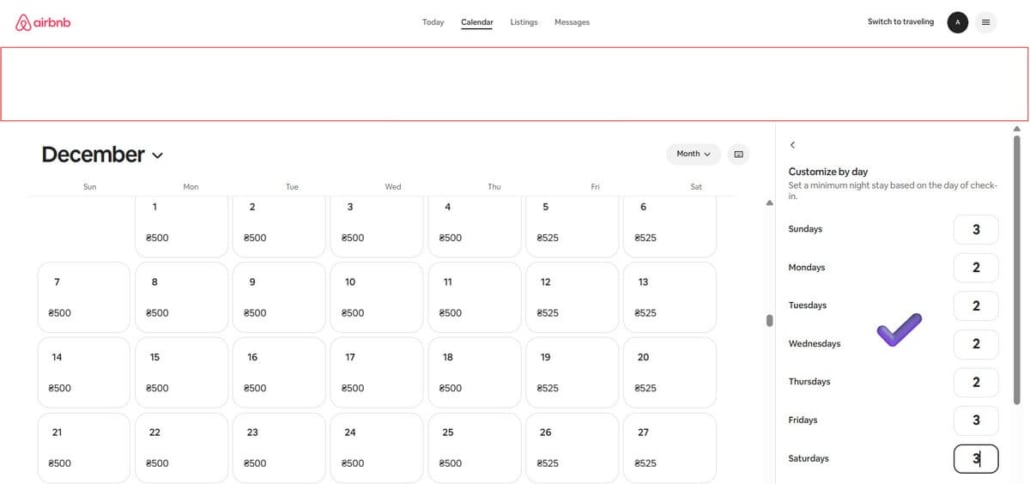Edit the Saturdays minimum nights field

(x=976, y=459)
